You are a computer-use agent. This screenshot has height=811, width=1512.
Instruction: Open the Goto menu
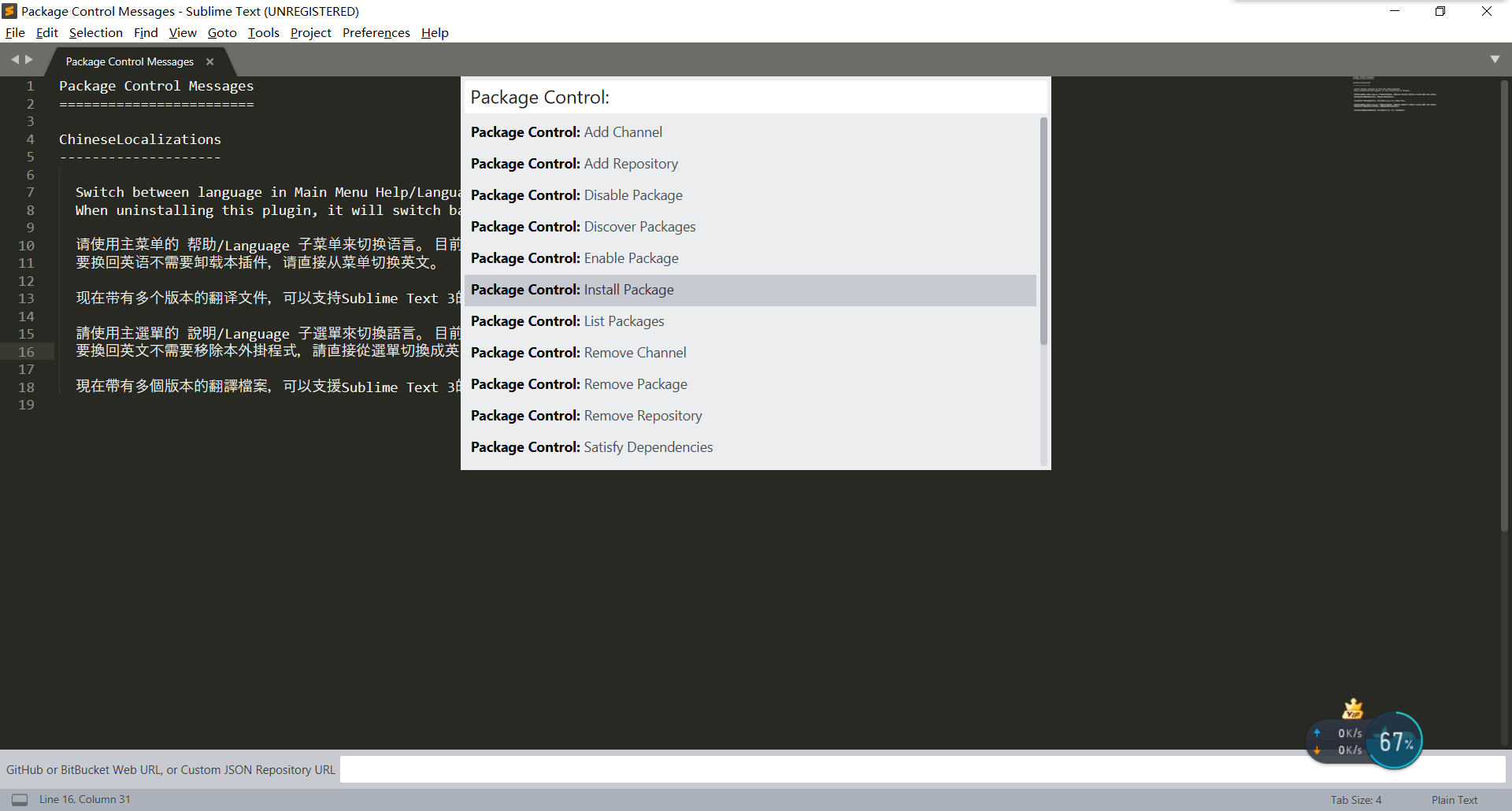(222, 32)
